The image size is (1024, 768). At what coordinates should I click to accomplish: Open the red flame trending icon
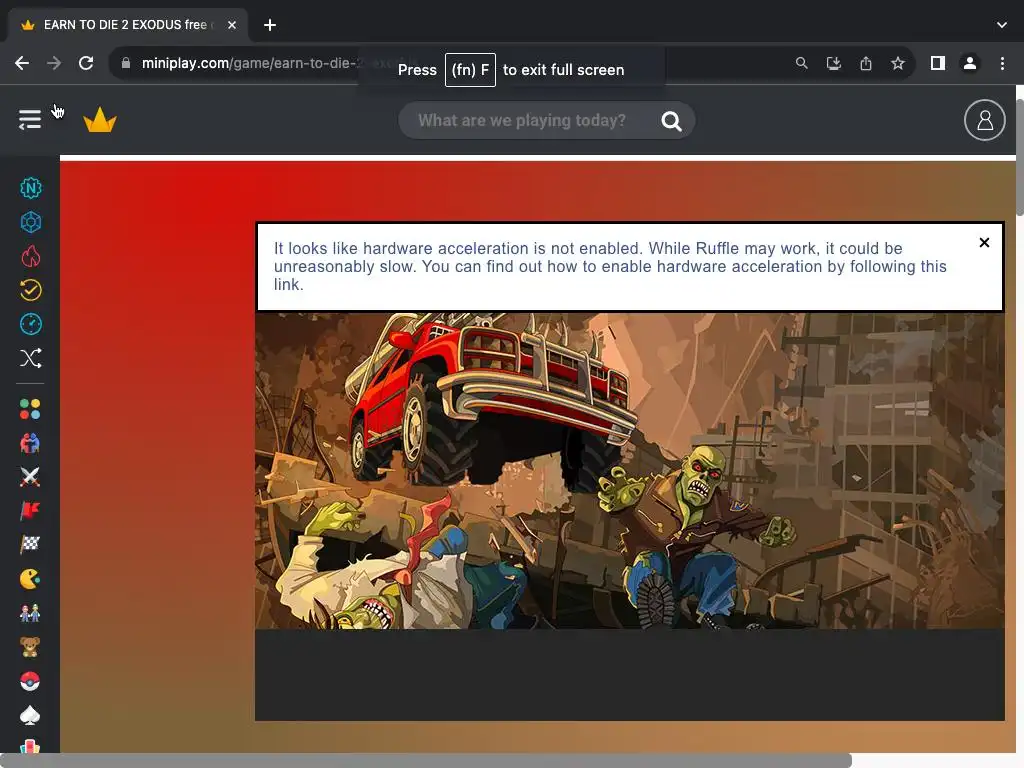tap(31, 256)
